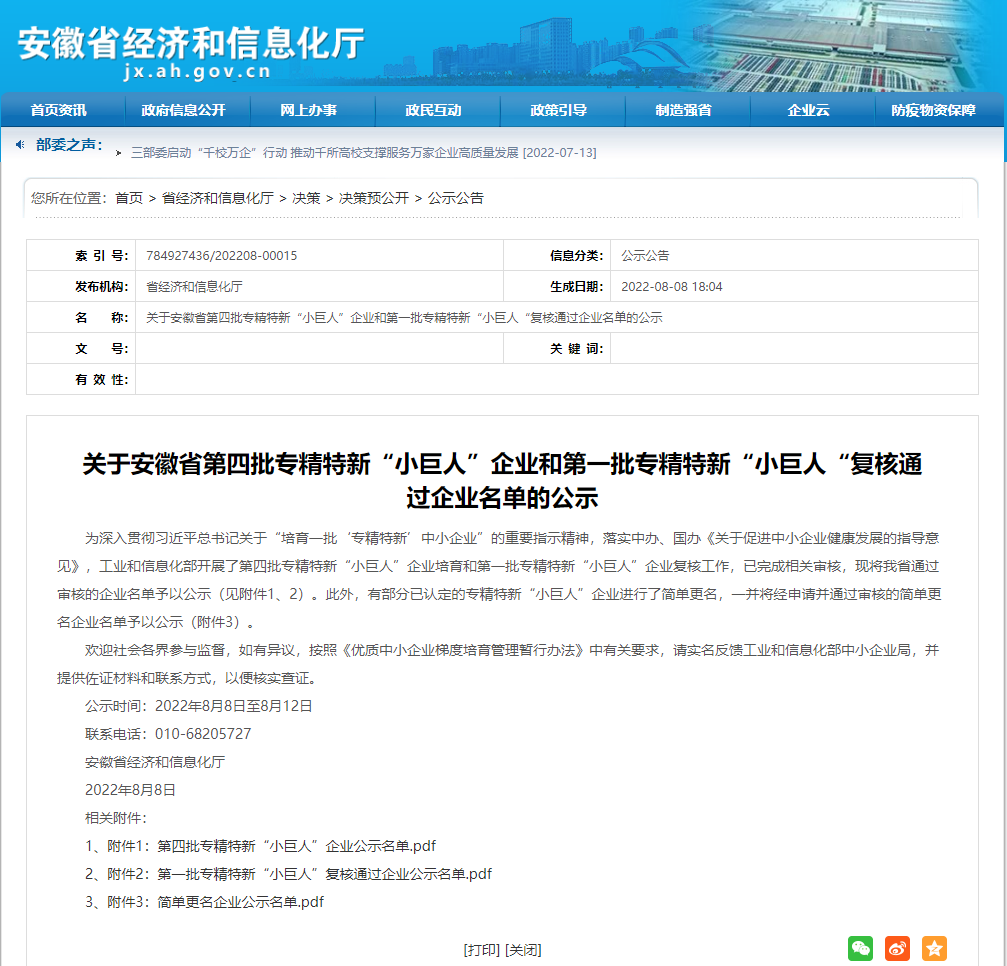This screenshot has width=1007, height=966.
Task: Select the 政策引导 navigation item
Action: pos(558,110)
